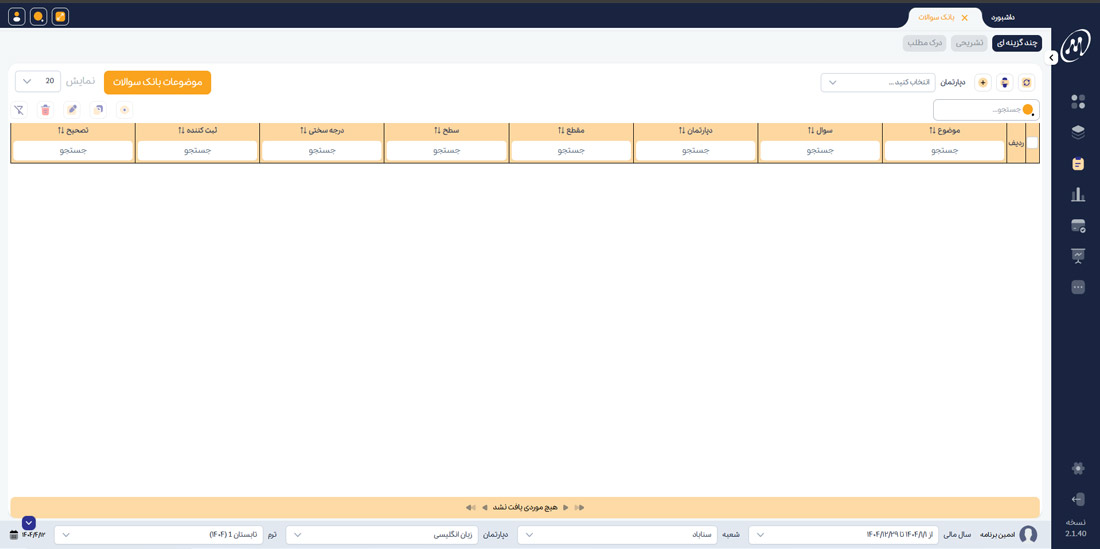Screen dimensions: 1100x549
Task: Select the درک مطلب tab
Action: click(x=924, y=43)
